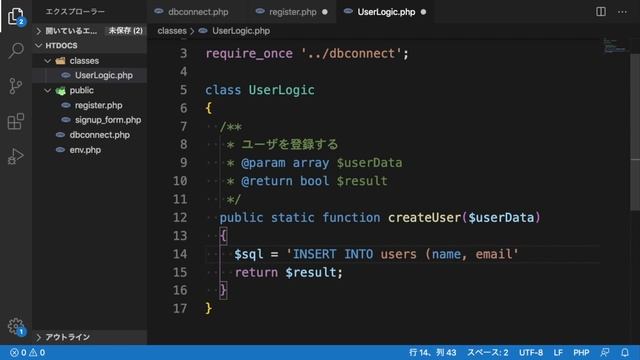Click line number 14 in the gutter

[180, 254]
